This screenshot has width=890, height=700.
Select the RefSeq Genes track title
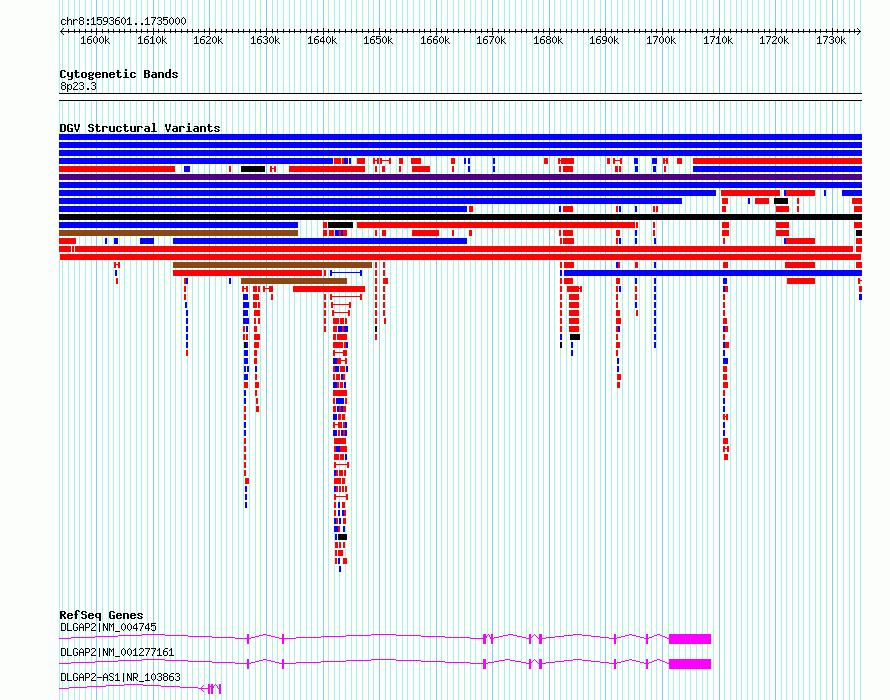coord(101,615)
